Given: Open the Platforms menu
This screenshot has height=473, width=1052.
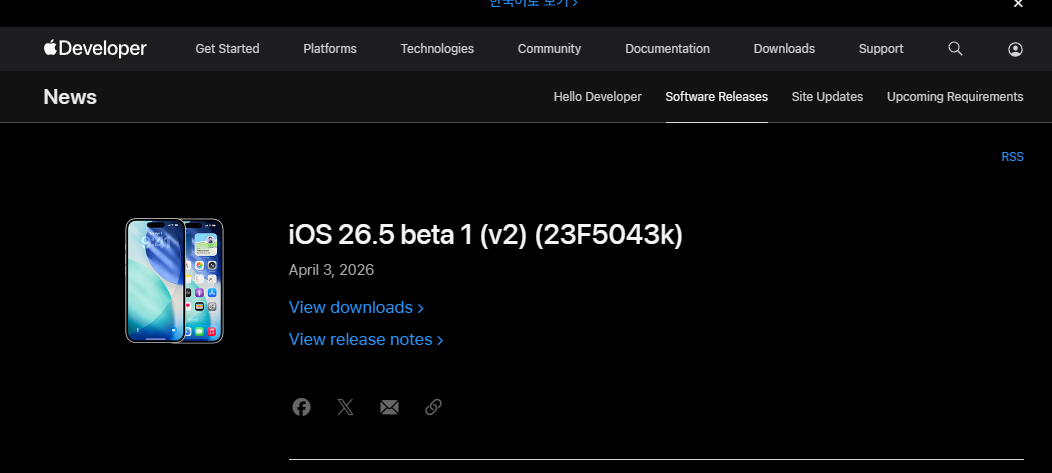Looking at the screenshot, I should point(330,49).
